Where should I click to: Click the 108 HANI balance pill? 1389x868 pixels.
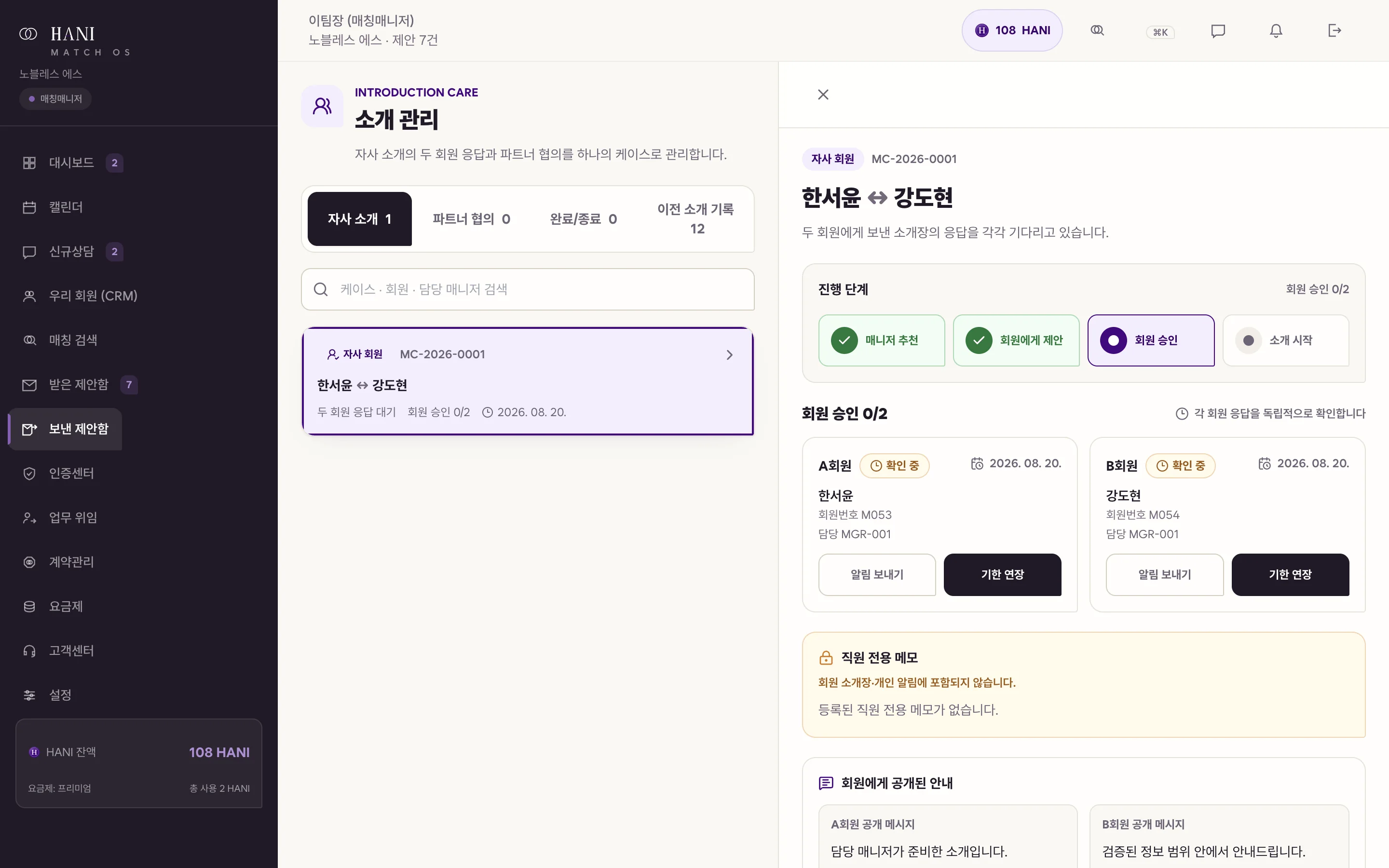(x=1012, y=30)
